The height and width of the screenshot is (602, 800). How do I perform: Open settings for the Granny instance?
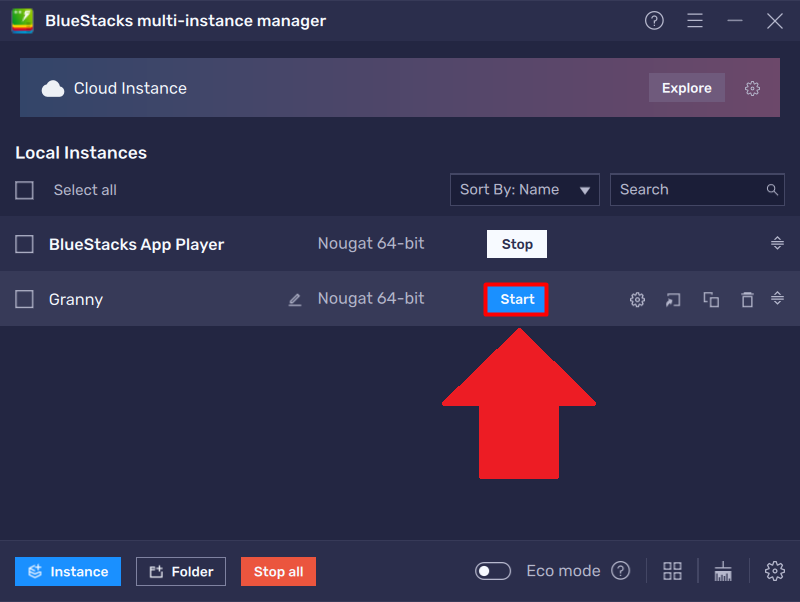[637, 299]
